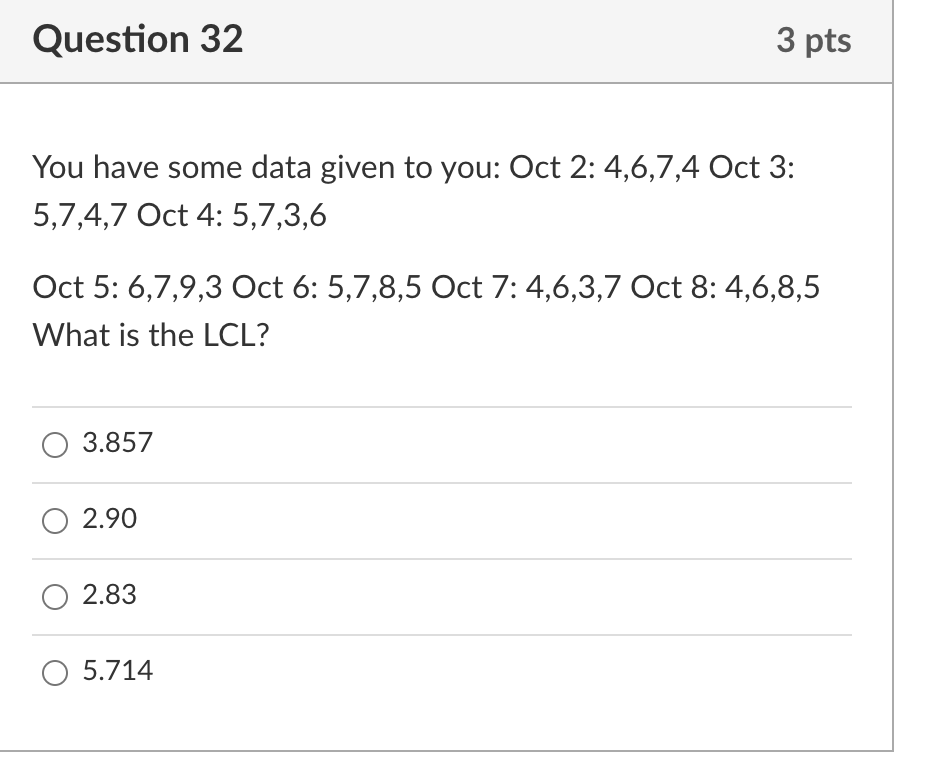Click the question header bar

445,40
